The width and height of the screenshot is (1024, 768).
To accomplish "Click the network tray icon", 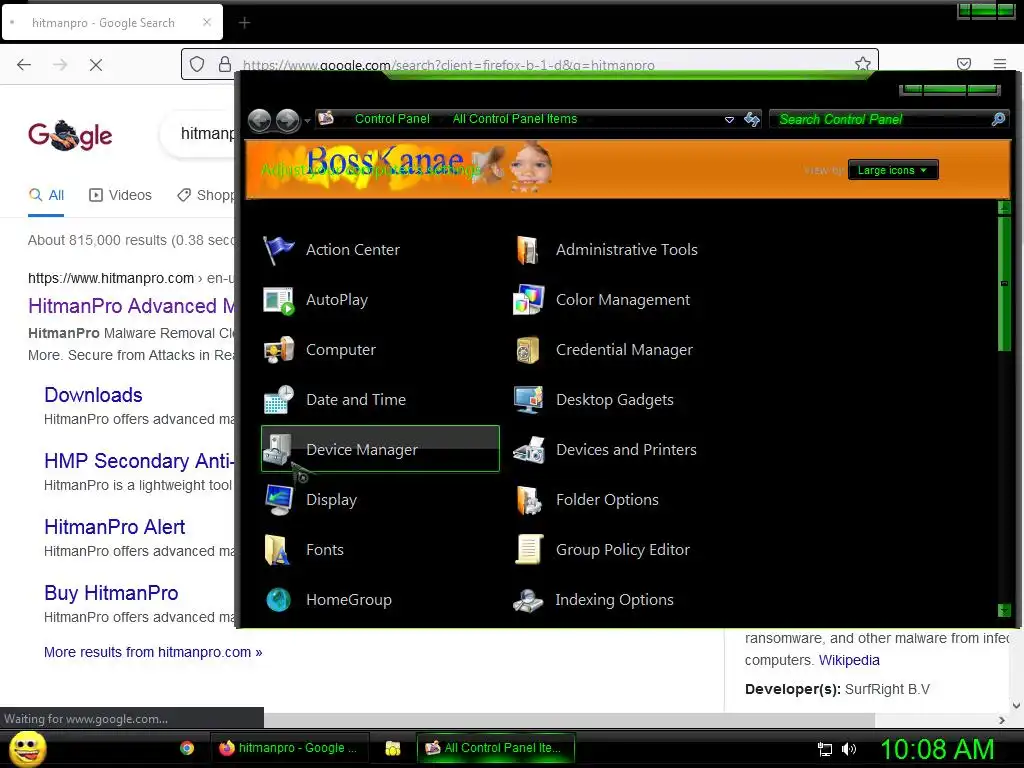I will (825, 749).
